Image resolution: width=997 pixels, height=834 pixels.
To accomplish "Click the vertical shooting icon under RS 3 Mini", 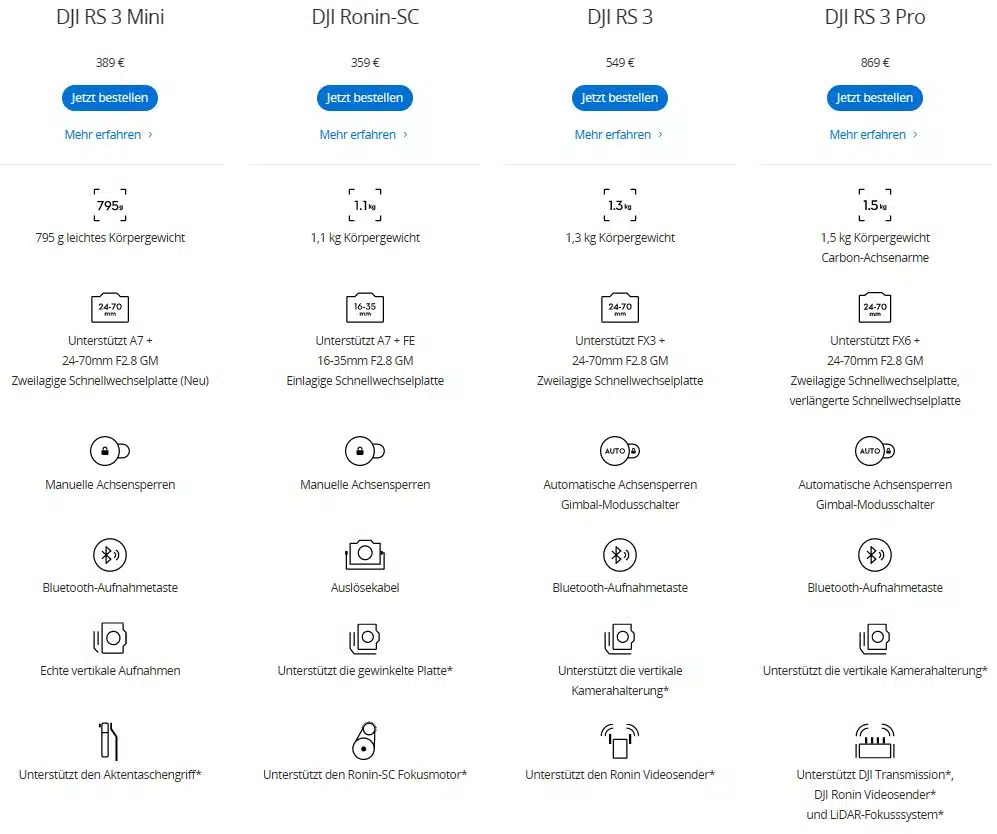I will tap(110, 638).
